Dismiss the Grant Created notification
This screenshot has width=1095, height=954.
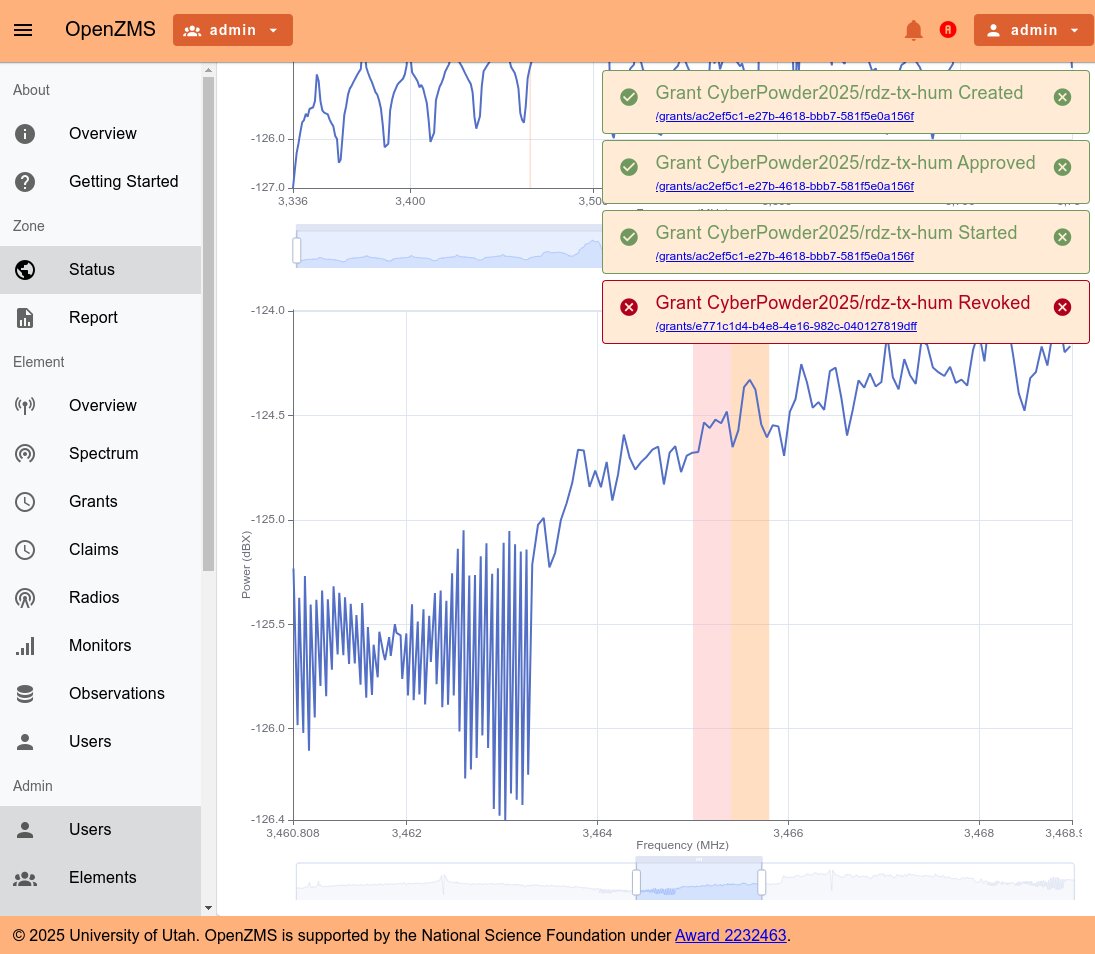(1062, 97)
